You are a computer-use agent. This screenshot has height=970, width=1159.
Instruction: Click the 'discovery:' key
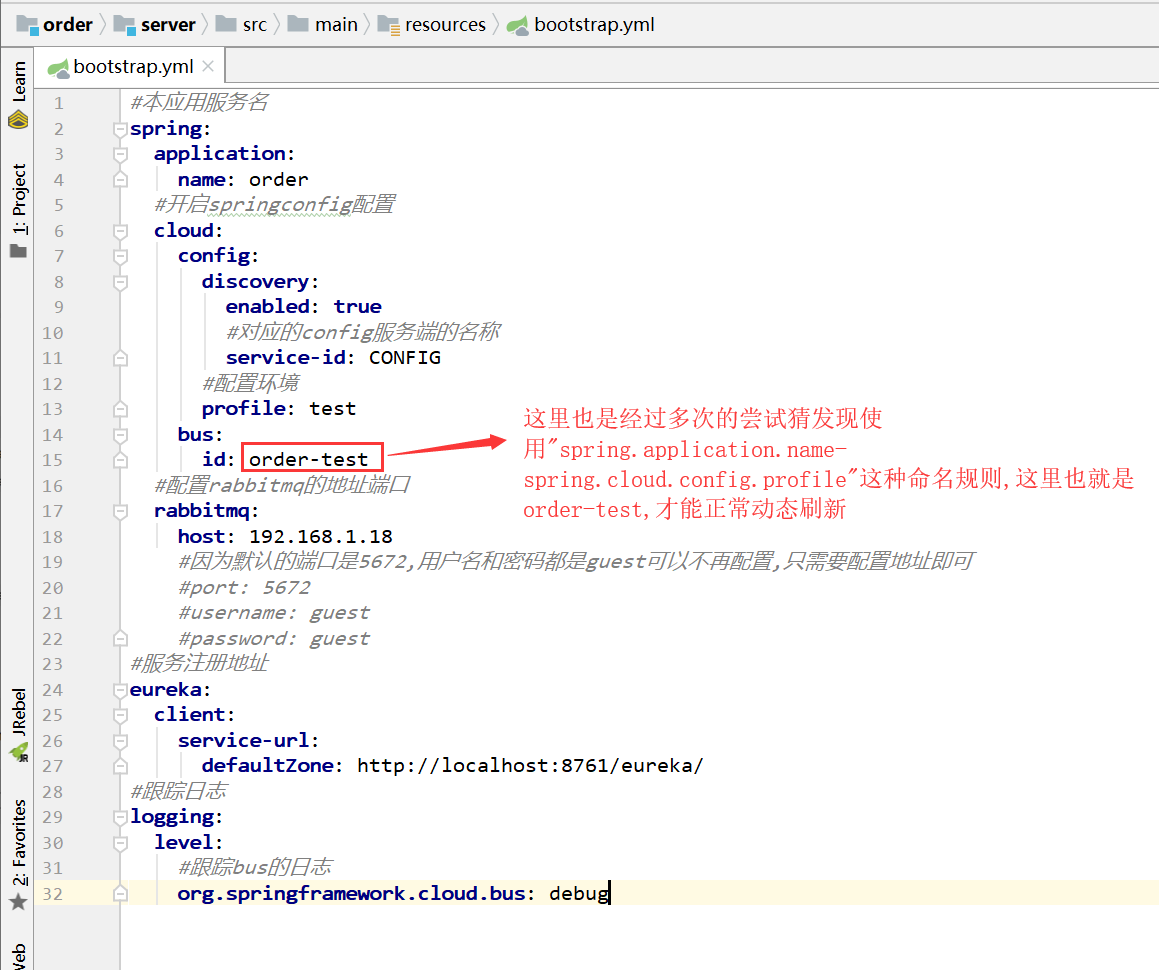click(x=260, y=282)
